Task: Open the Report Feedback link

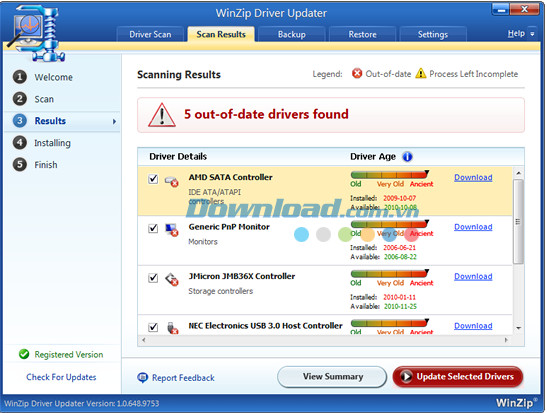Action: (x=183, y=378)
